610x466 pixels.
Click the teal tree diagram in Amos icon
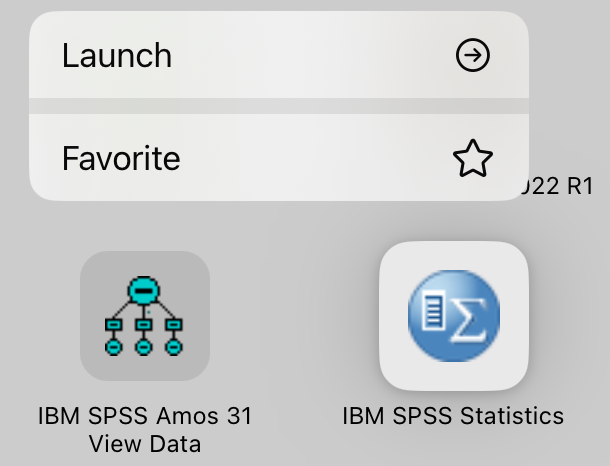pos(145,320)
